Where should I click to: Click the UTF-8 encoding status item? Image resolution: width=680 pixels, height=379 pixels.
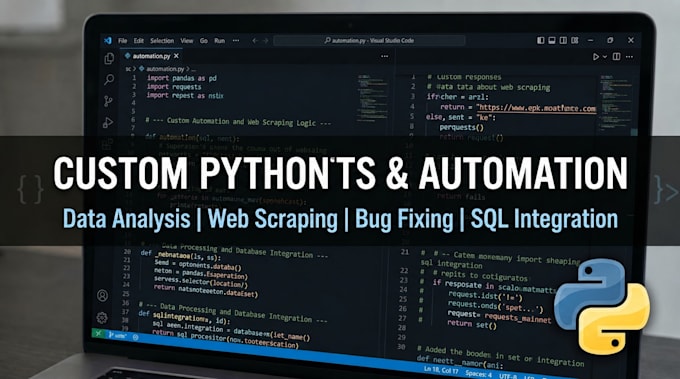click(507, 376)
